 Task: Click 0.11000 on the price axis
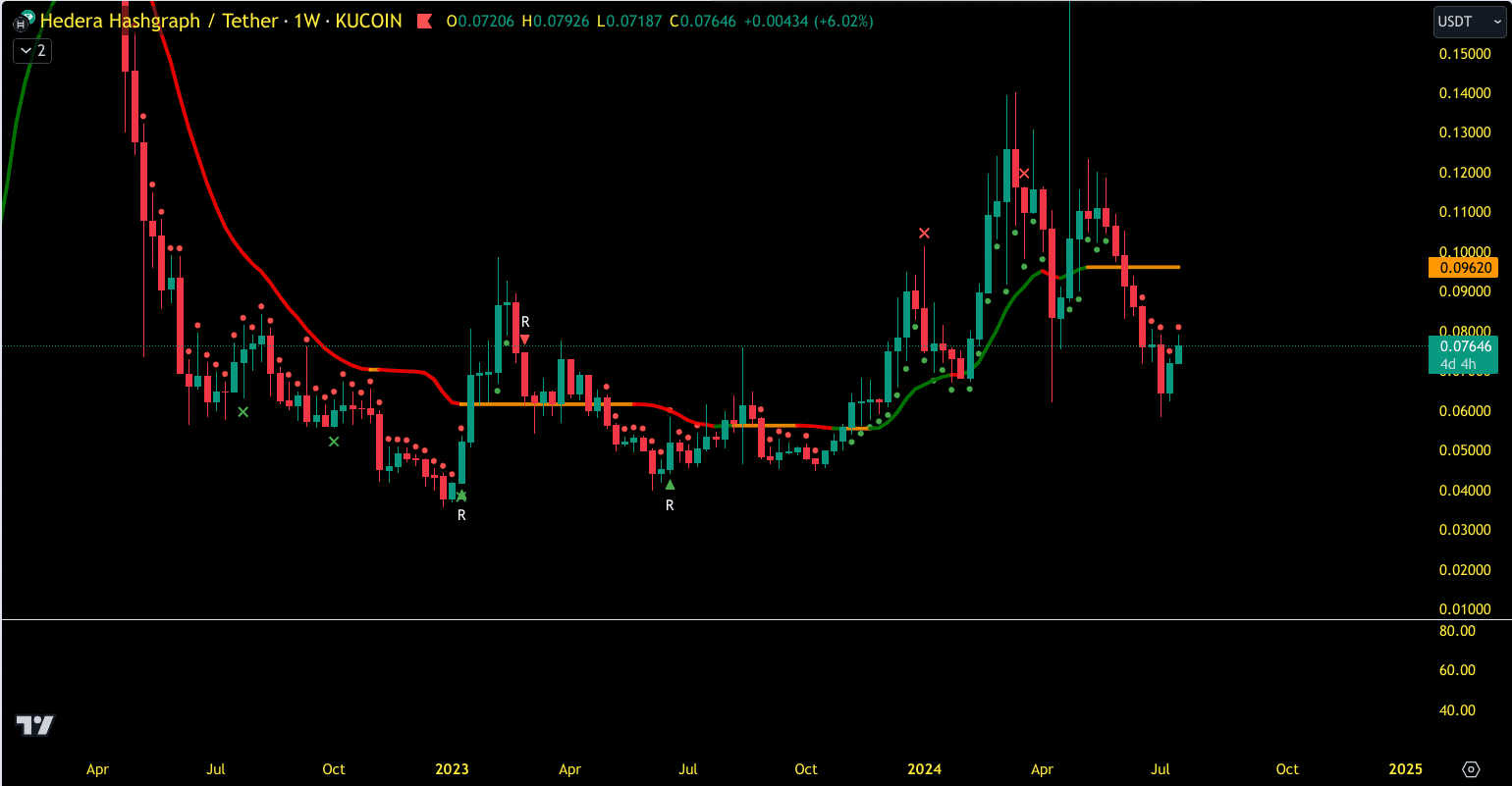pyautogui.click(x=1464, y=212)
